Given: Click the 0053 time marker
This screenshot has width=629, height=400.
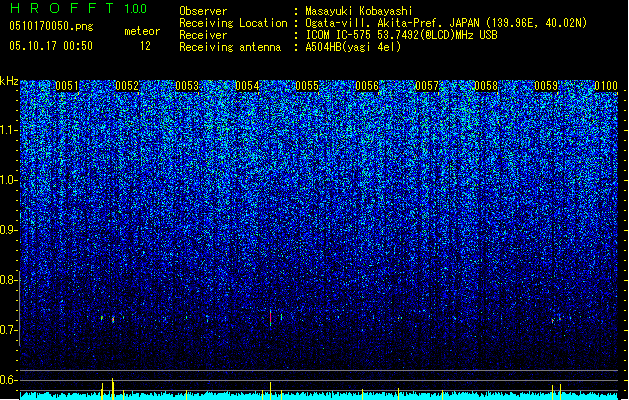Looking at the screenshot, I should point(187,86).
